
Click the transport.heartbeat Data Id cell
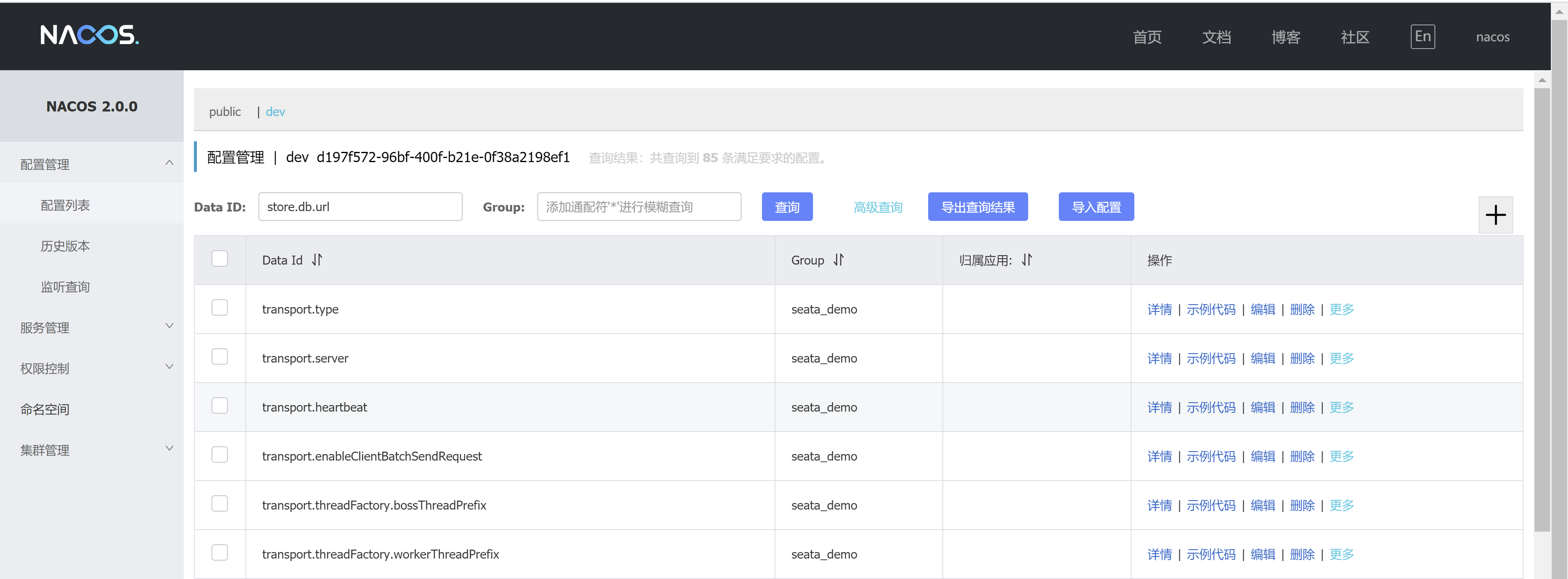[510, 407]
